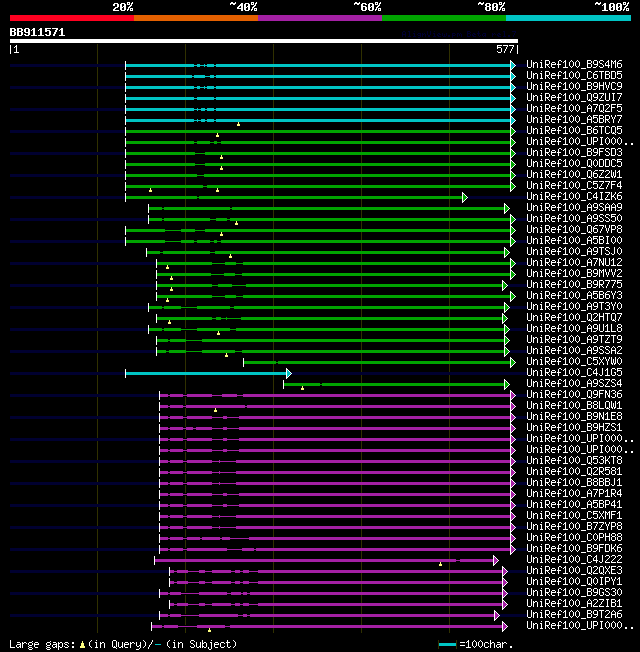Click the green ~80% segment of the identity scale

(444, 18)
